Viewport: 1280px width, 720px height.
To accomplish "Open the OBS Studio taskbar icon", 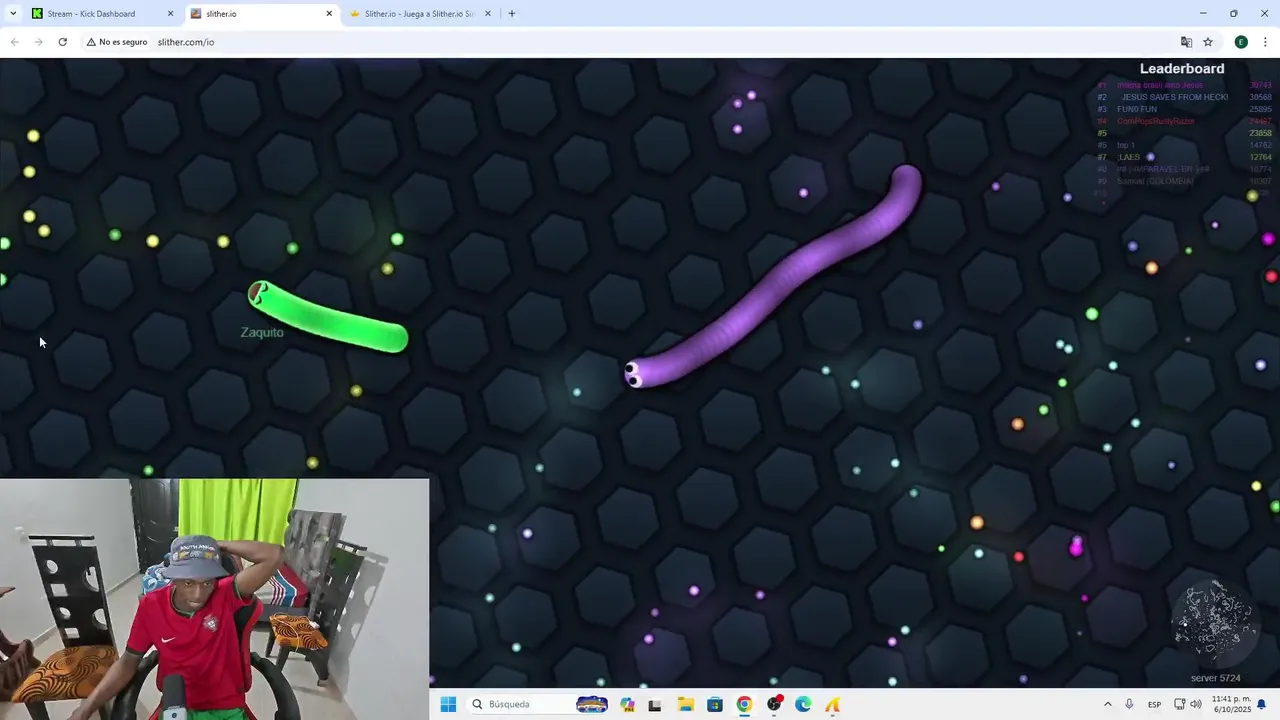I will [774, 704].
